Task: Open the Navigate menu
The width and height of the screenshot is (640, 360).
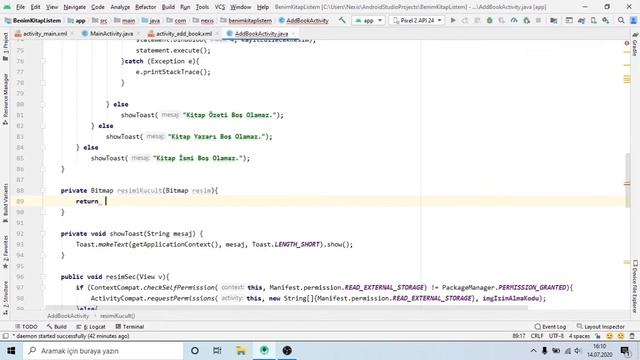Action: (x=75, y=7)
